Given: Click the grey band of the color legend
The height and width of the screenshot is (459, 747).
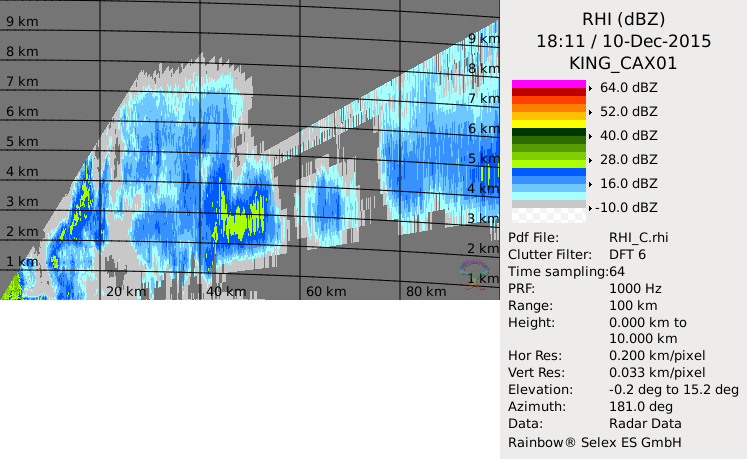Looking at the screenshot, I should (x=549, y=204).
